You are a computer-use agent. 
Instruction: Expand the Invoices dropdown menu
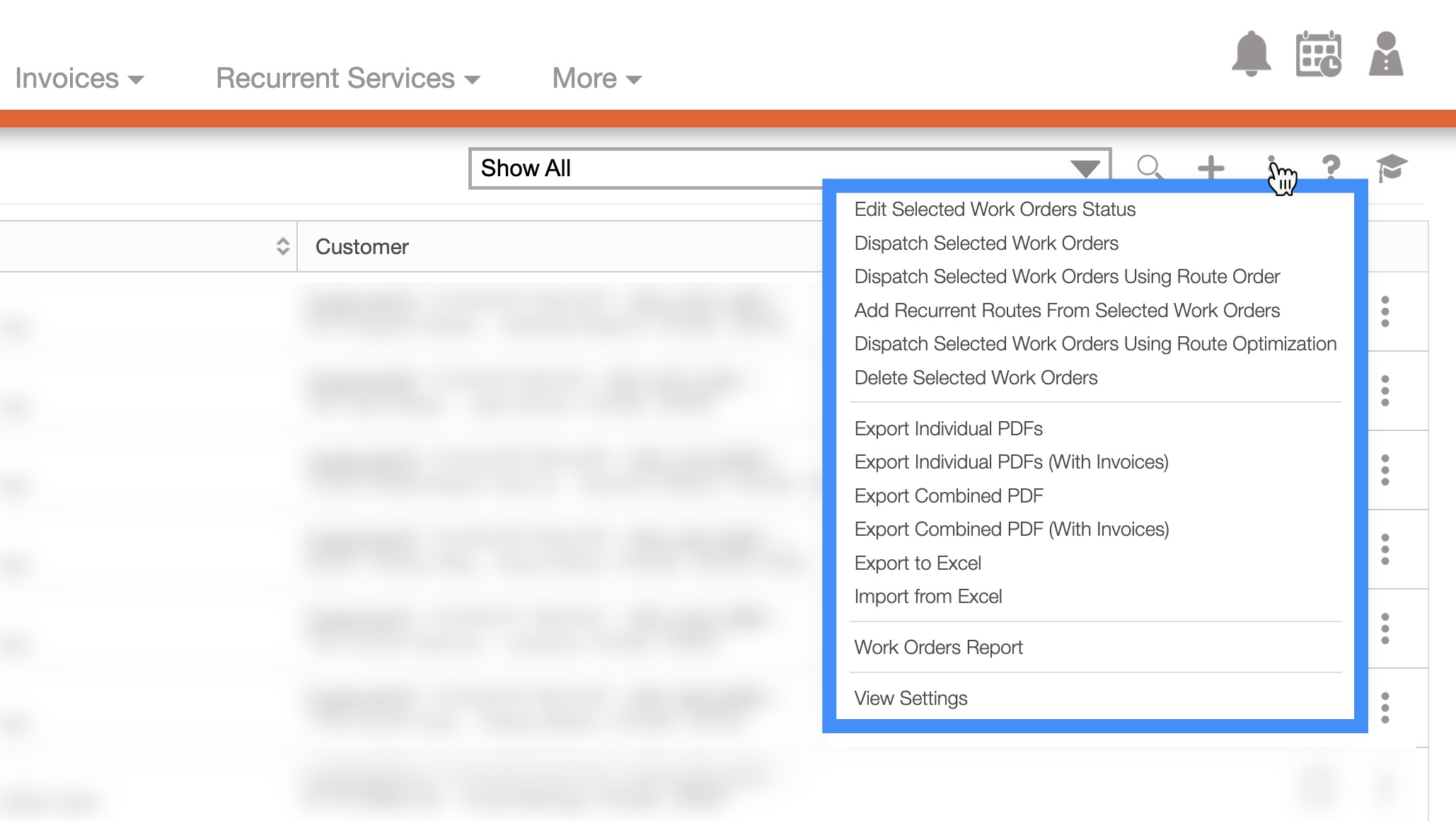coord(79,79)
